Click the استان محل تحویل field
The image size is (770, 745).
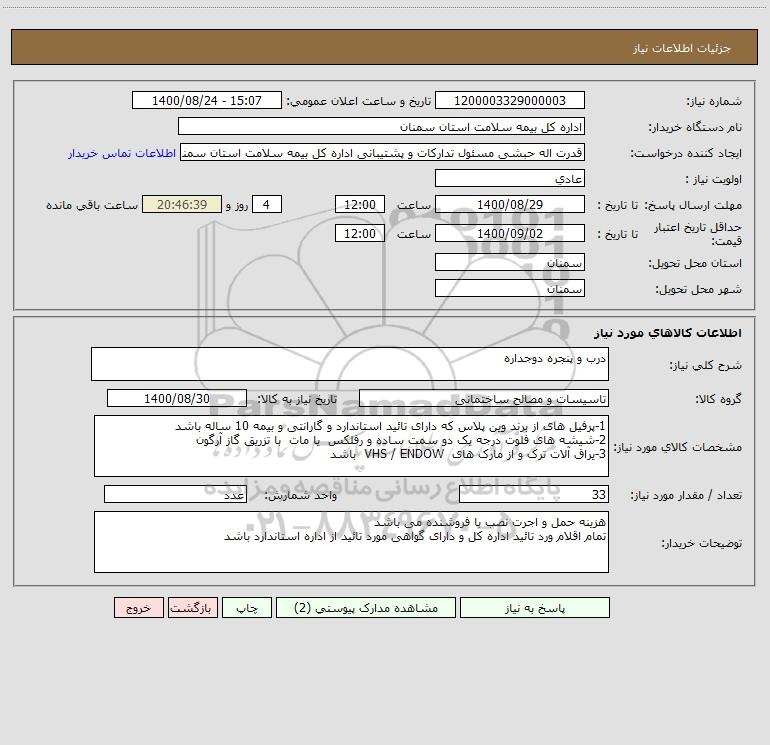coord(510,262)
